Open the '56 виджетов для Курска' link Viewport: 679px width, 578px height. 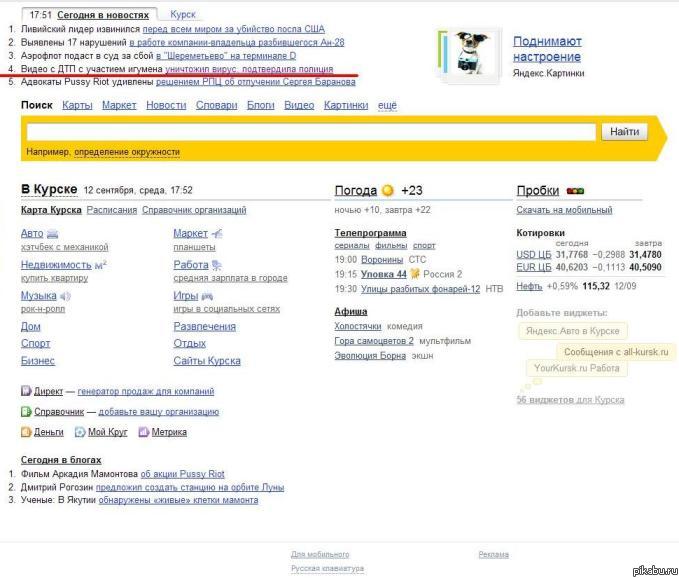pos(570,400)
